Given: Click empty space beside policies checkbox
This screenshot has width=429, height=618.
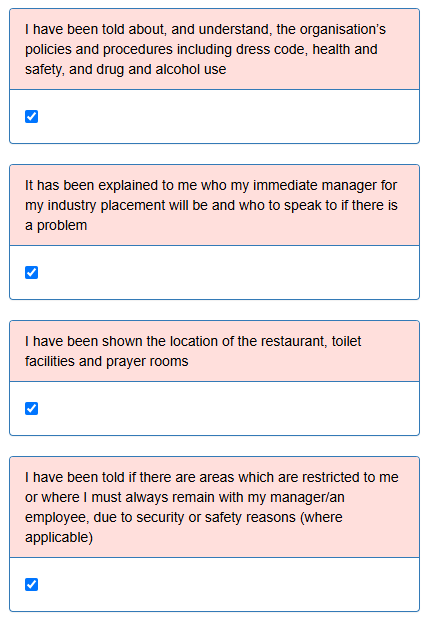Looking at the screenshot, I should 229,117.
